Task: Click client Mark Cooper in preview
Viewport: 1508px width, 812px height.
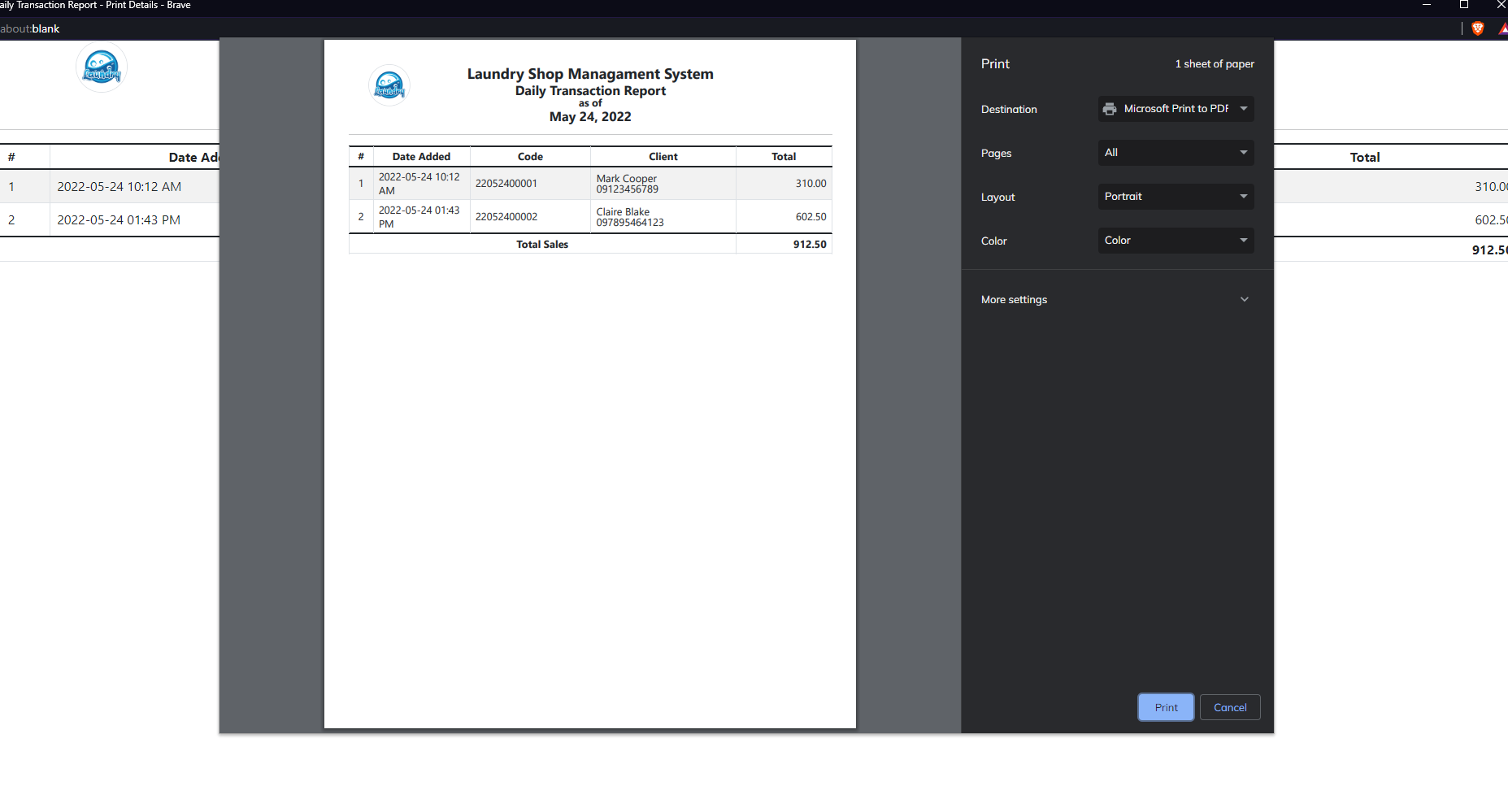Action: point(627,179)
